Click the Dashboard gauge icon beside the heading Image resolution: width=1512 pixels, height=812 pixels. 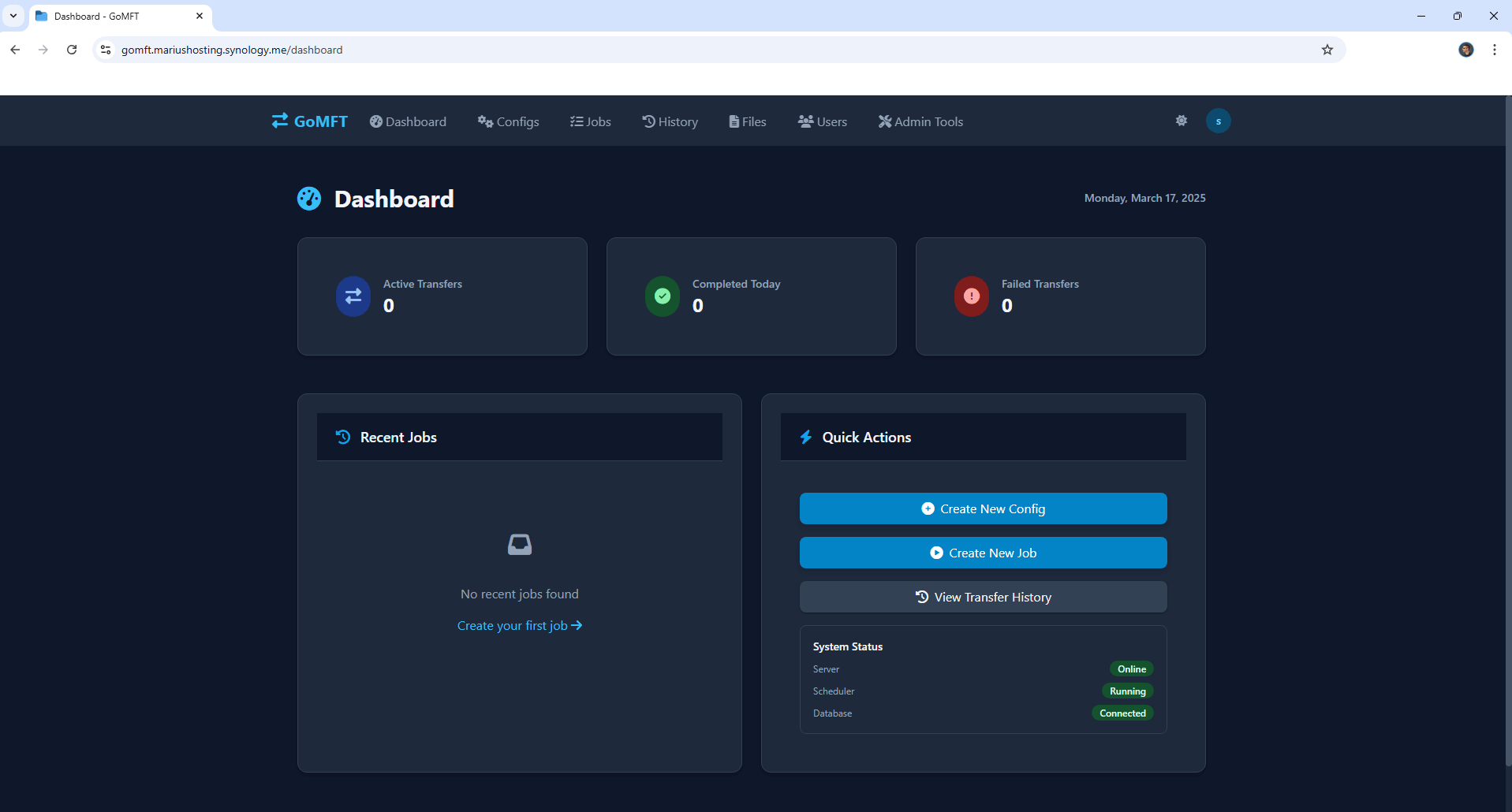(x=309, y=199)
